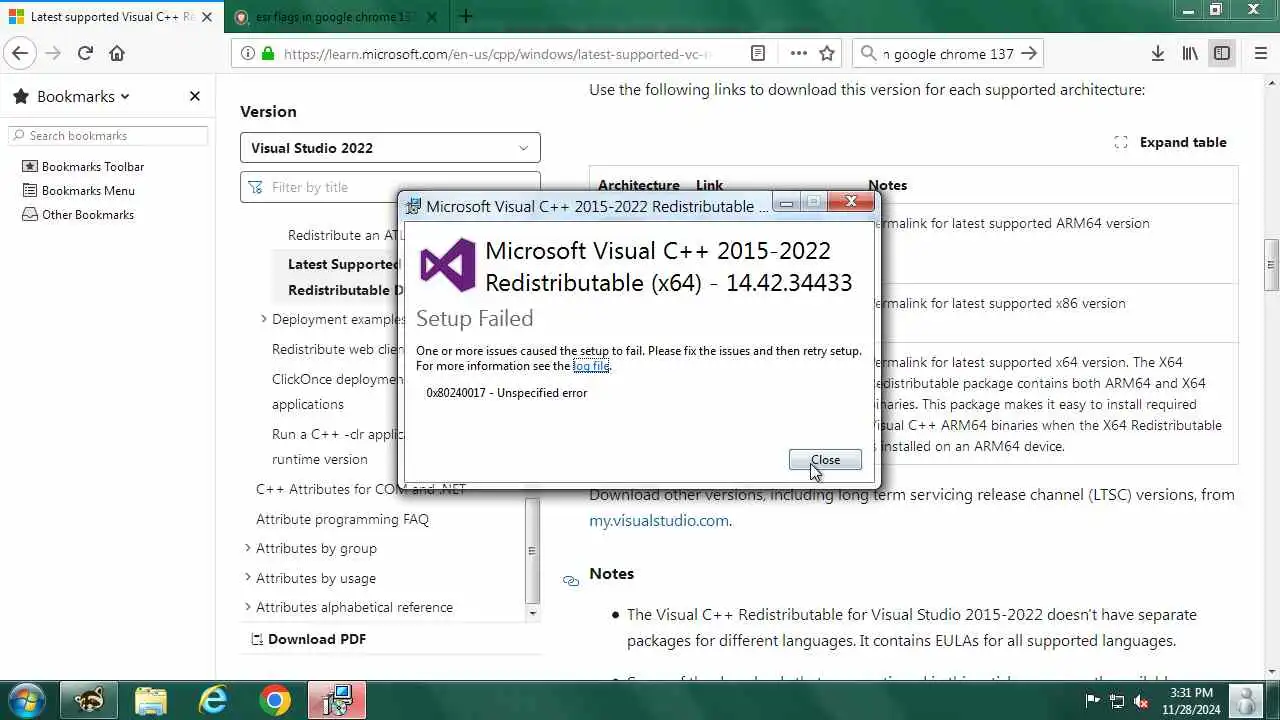Open the Bookmarks sidebar switcher dropdown
The width and height of the screenshot is (1280, 720).
point(84,97)
